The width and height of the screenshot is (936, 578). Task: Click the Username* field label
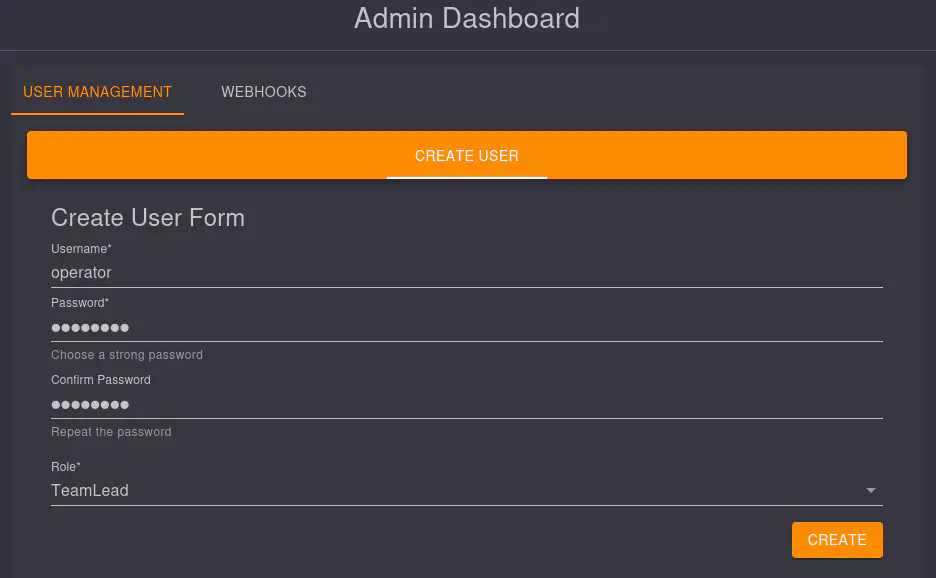click(x=81, y=249)
